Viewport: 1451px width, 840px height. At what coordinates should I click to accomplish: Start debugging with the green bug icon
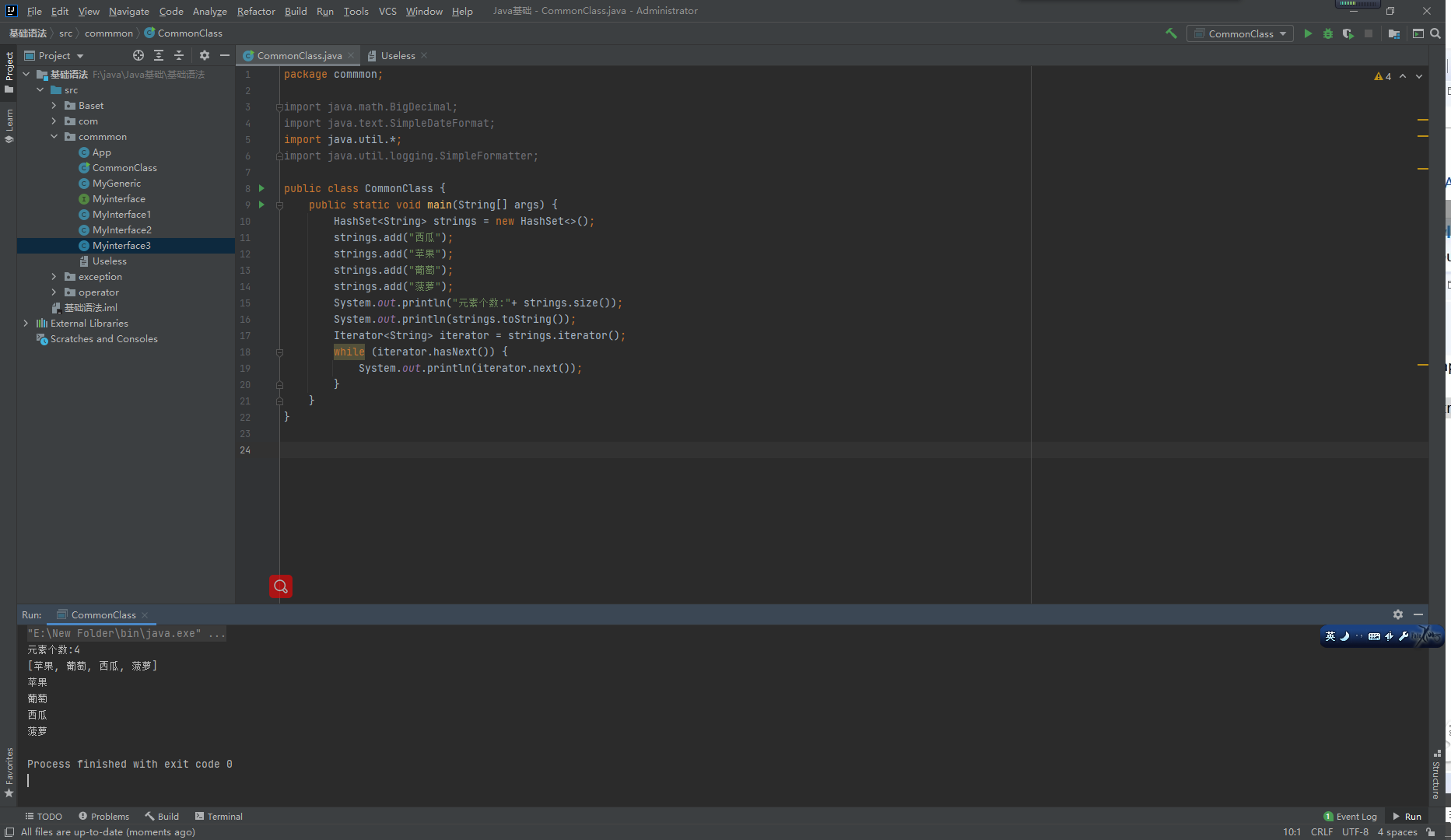coord(1328,33)
